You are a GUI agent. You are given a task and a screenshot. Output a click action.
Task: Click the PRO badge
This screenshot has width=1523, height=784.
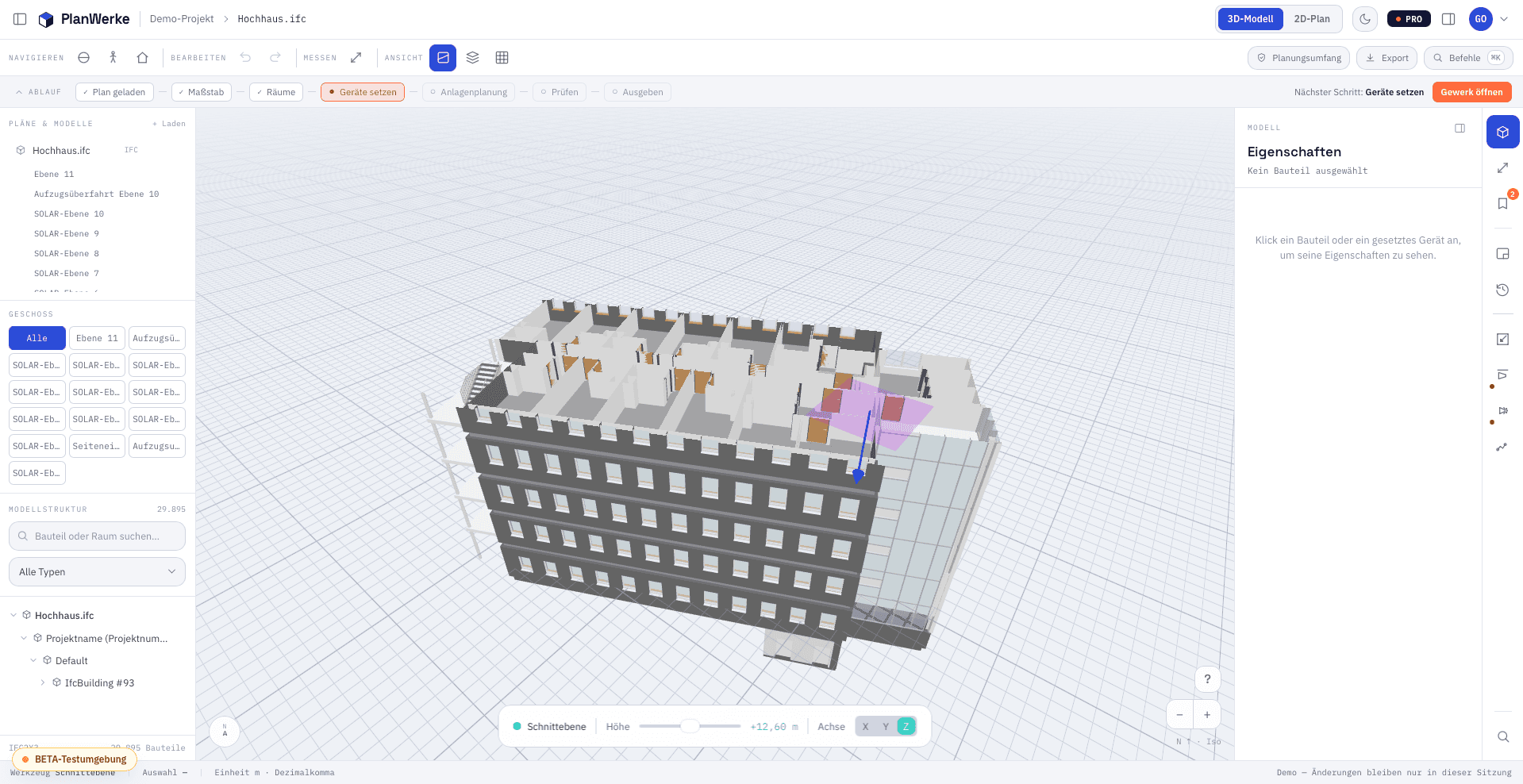pos(1409,19)
